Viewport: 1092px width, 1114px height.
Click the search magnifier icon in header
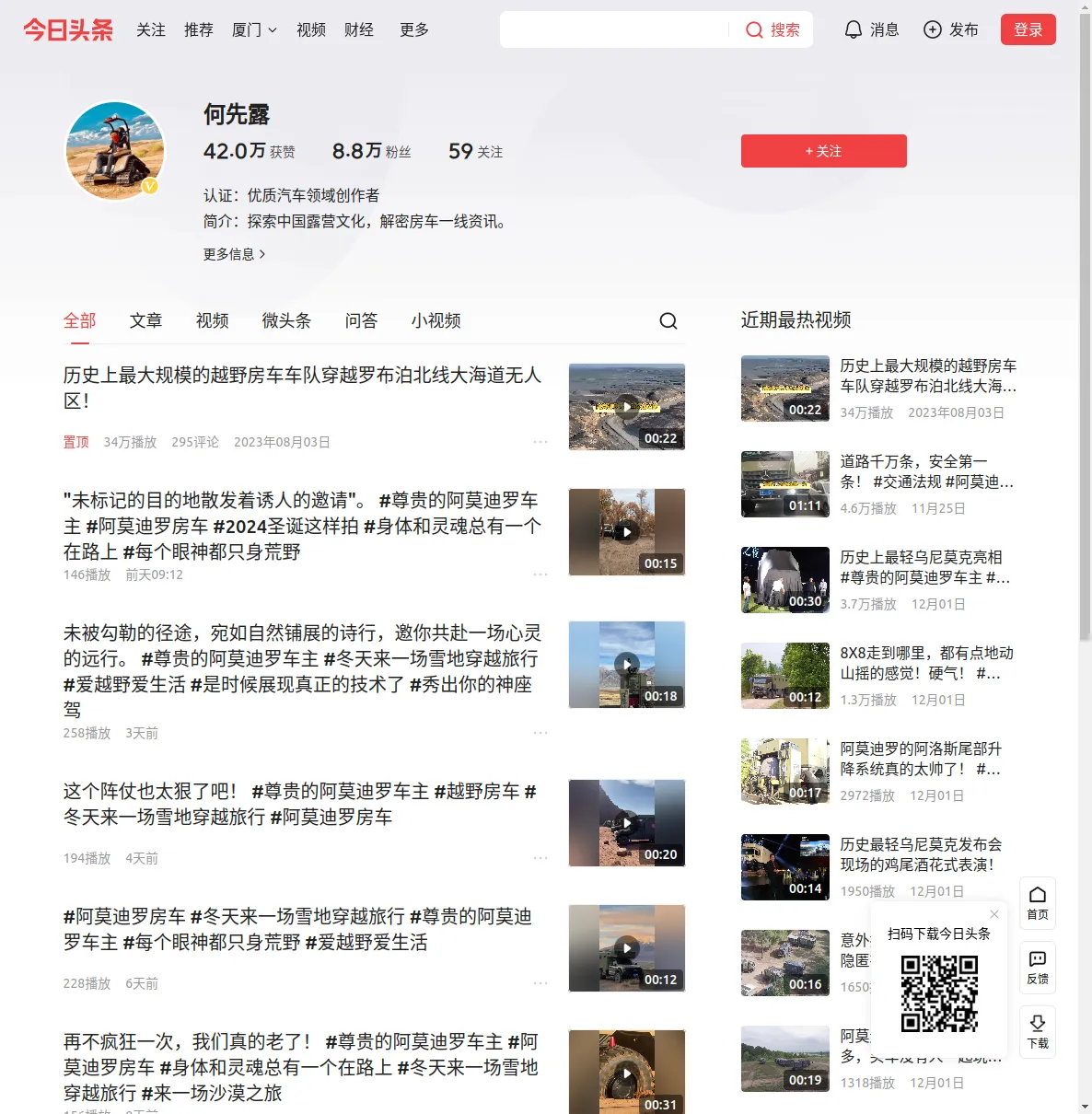pos(754,30)
